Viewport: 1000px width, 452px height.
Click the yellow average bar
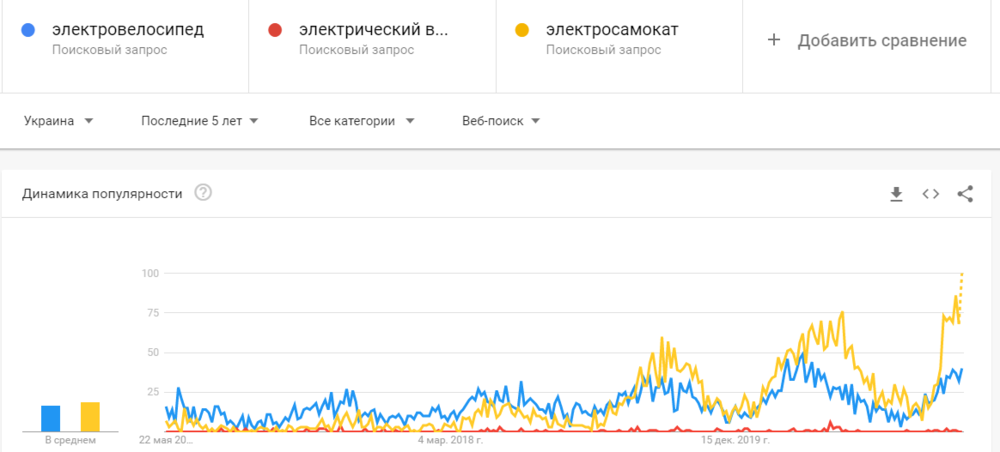(90, 415)
